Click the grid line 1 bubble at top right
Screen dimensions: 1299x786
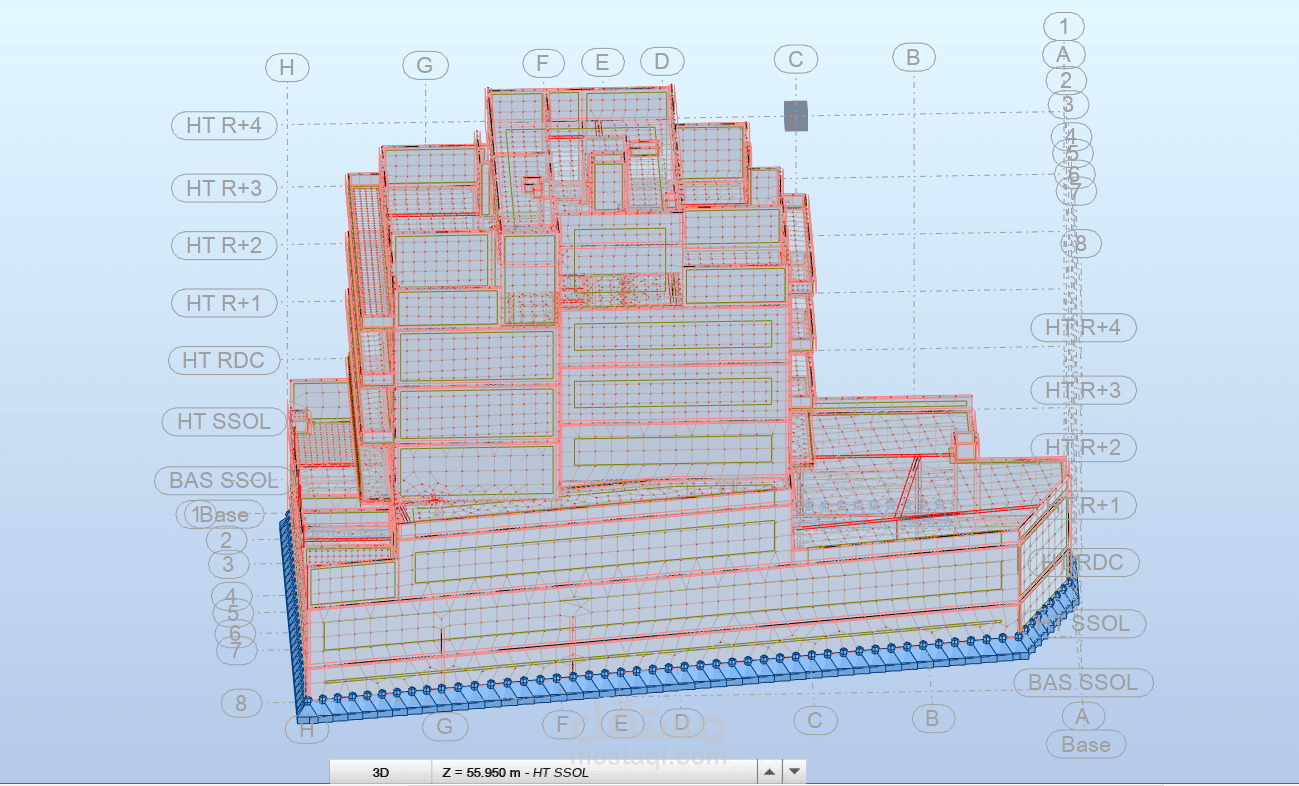[x=1065, y=25]
